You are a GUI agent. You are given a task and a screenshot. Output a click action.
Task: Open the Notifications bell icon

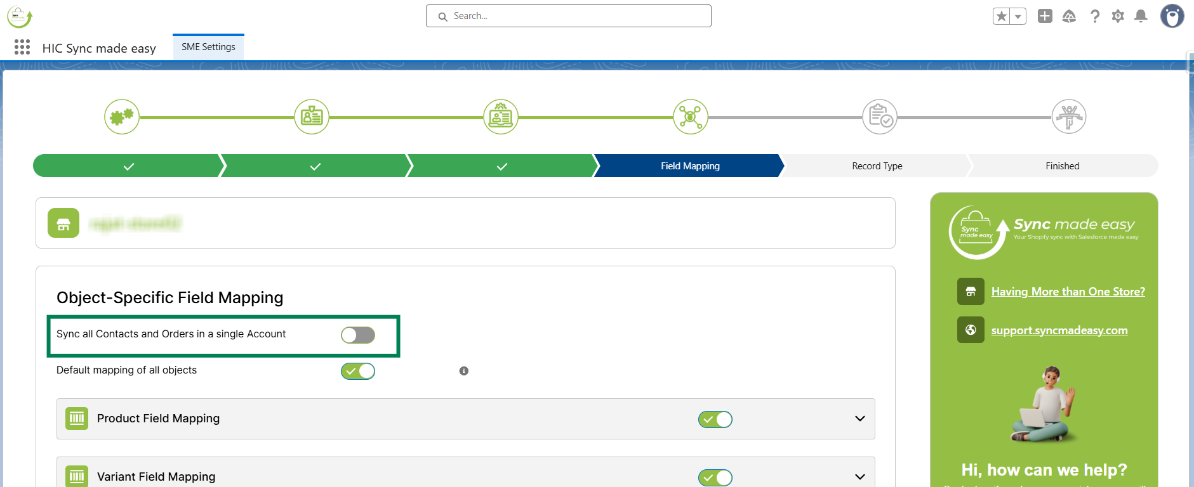point(1141,16)
